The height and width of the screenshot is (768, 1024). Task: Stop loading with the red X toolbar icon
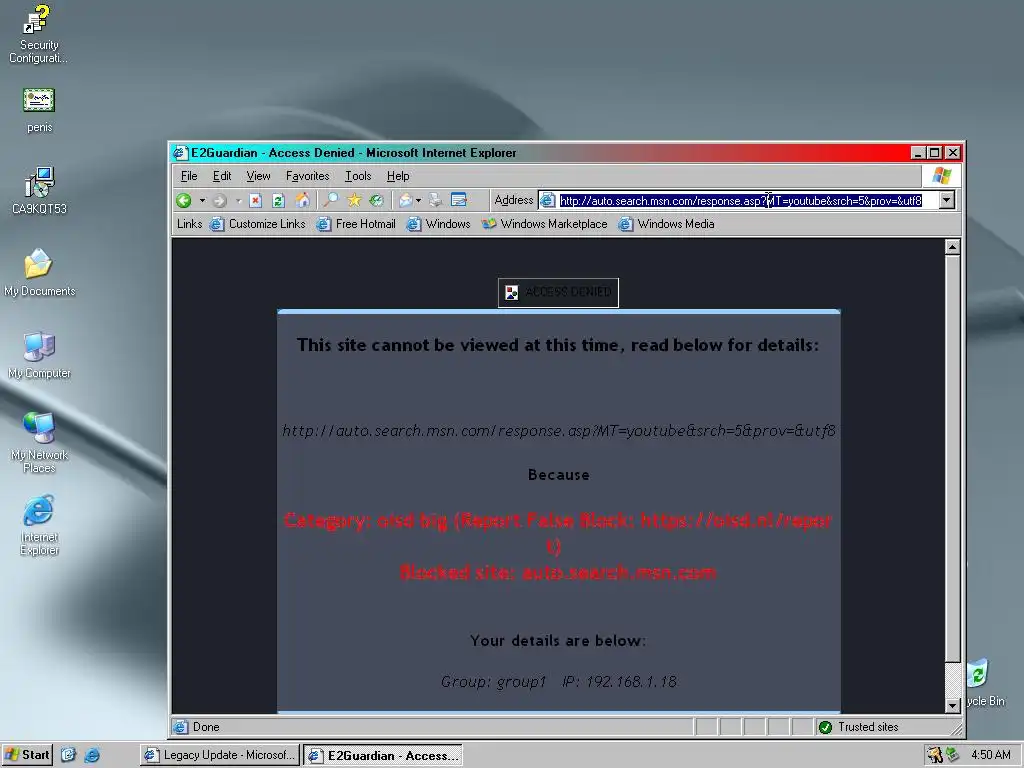point(255,200)
